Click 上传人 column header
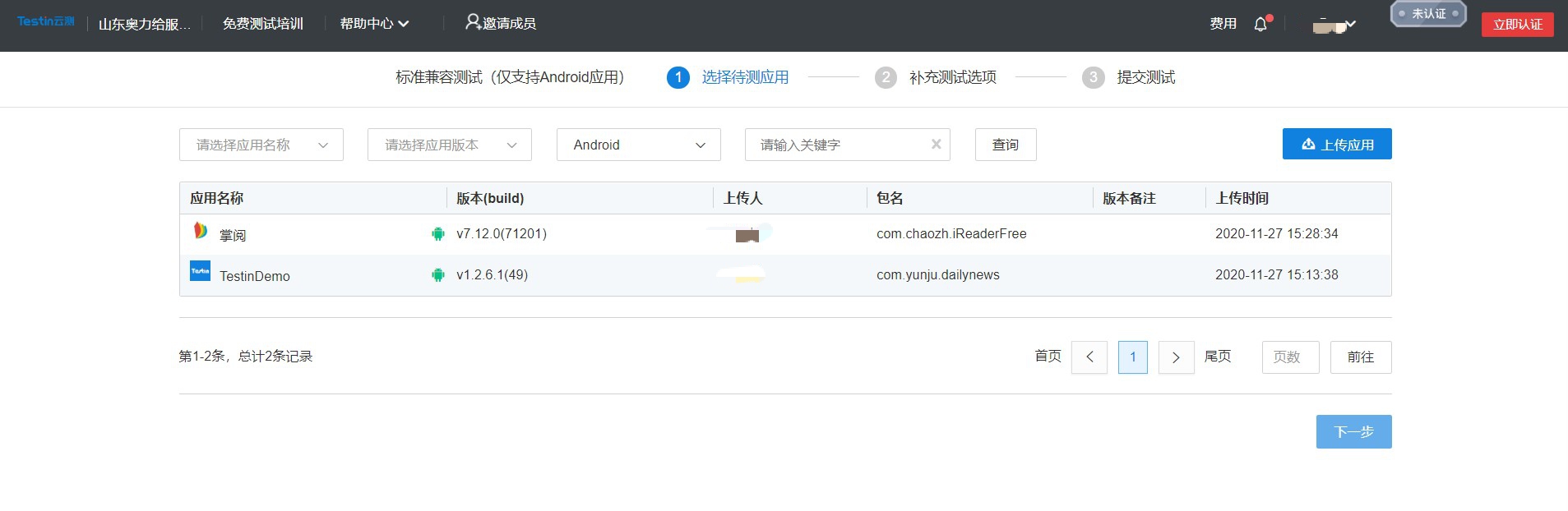 click(x=743, y=198)
